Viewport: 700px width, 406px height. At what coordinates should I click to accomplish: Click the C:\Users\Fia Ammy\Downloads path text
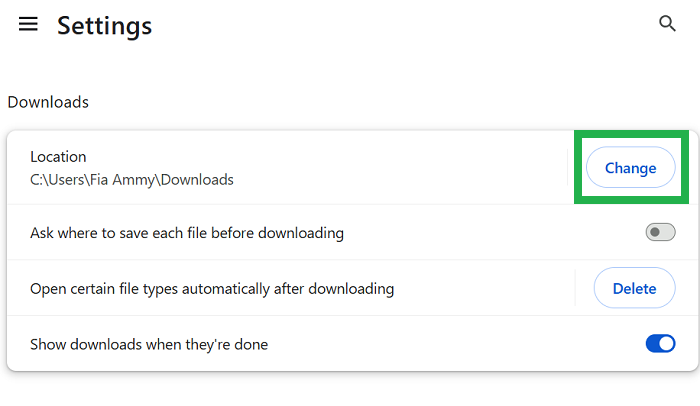click(132, 180)
